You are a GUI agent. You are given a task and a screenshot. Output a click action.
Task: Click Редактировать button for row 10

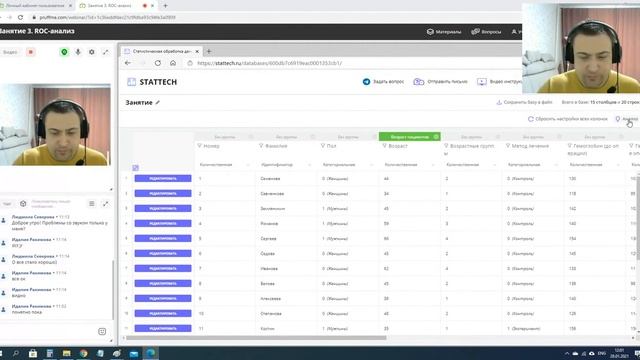point(163,313)
